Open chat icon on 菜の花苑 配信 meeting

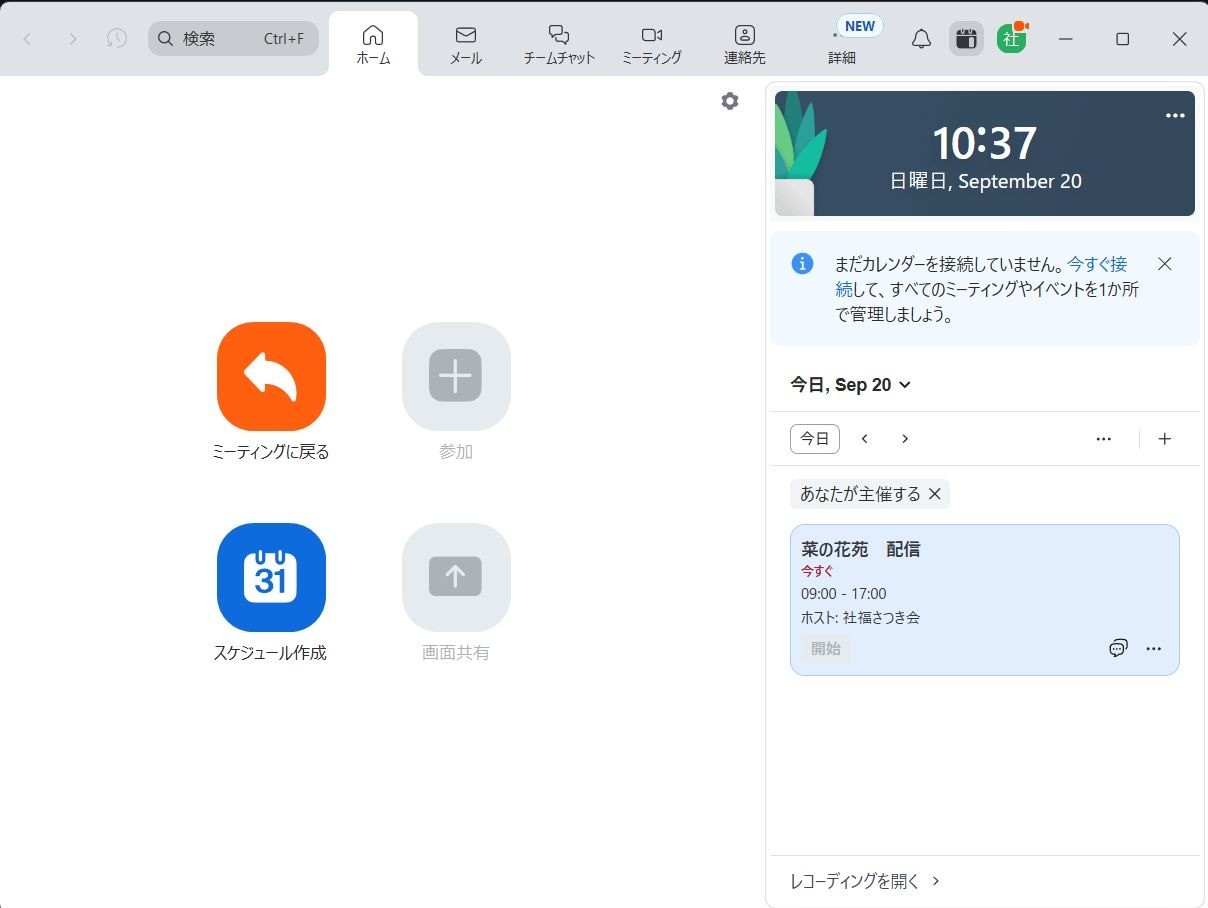tap(1119, 648)
